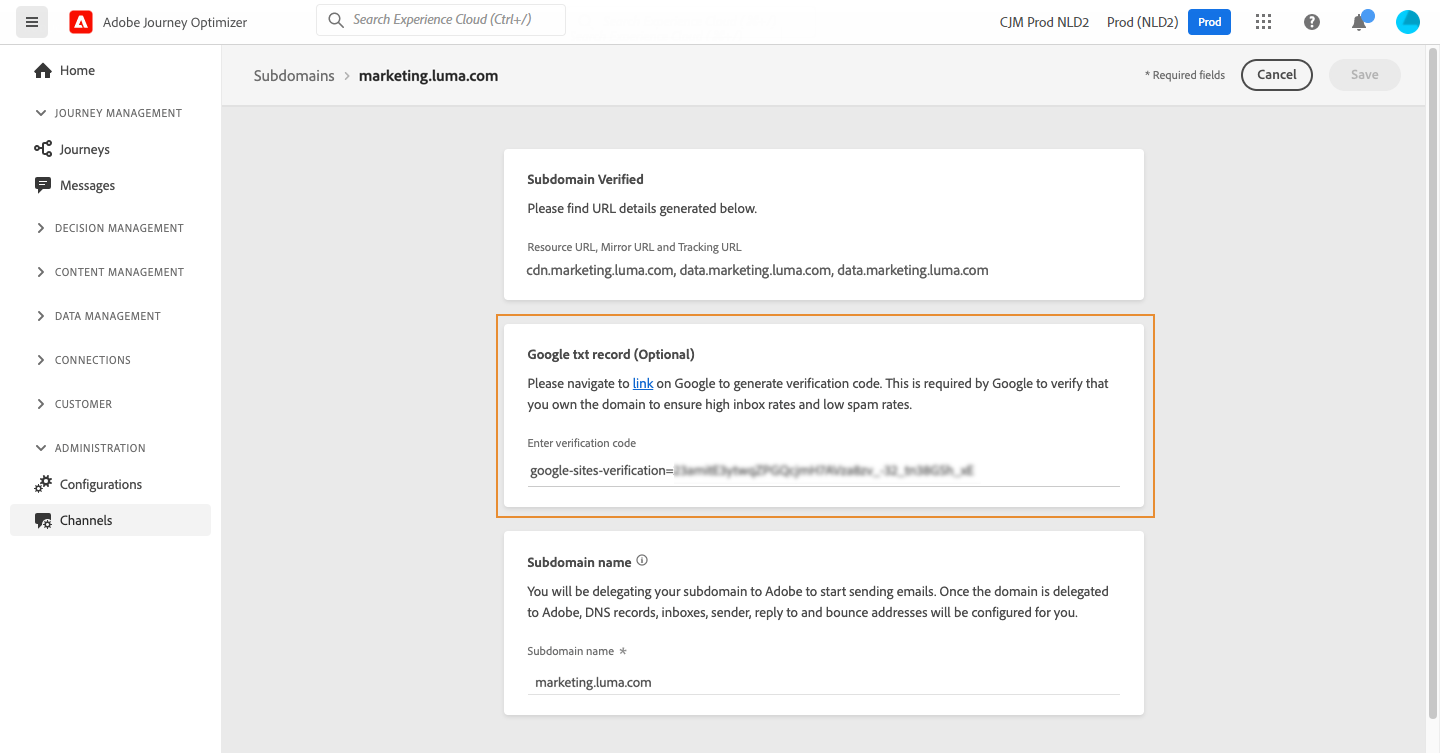The width and height of the screenshot is (1440, 753).
Task: Open the app switcher grid icon
Action: (x=1263, y=22)
